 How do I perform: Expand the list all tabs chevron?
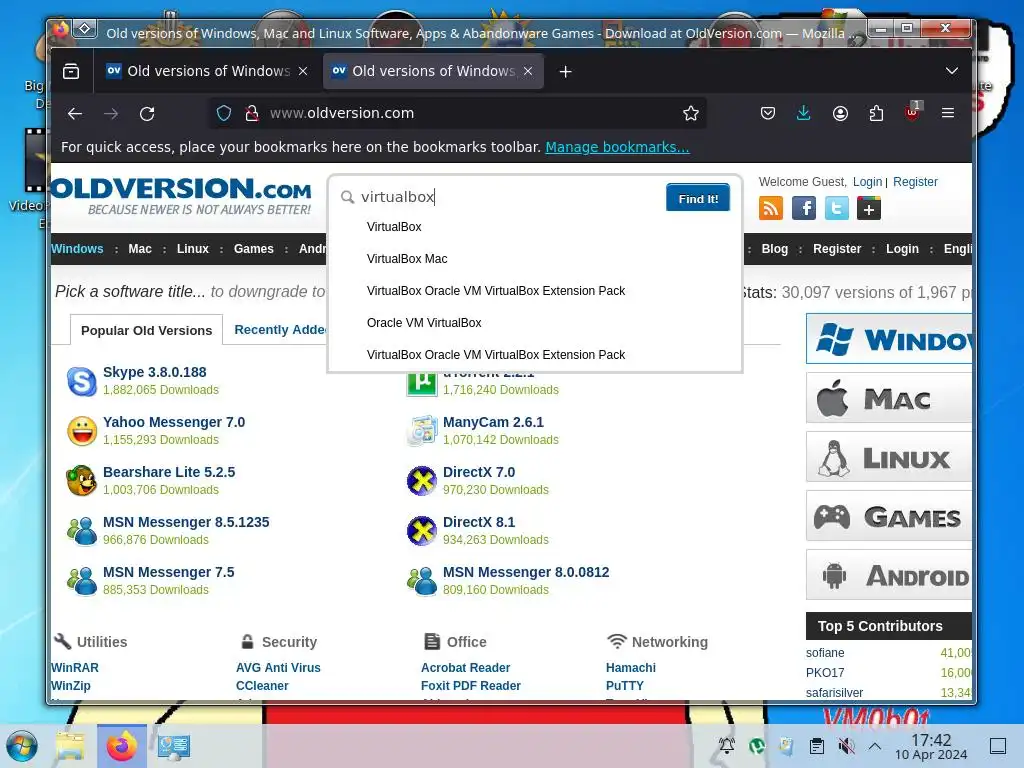pos(952,71)
